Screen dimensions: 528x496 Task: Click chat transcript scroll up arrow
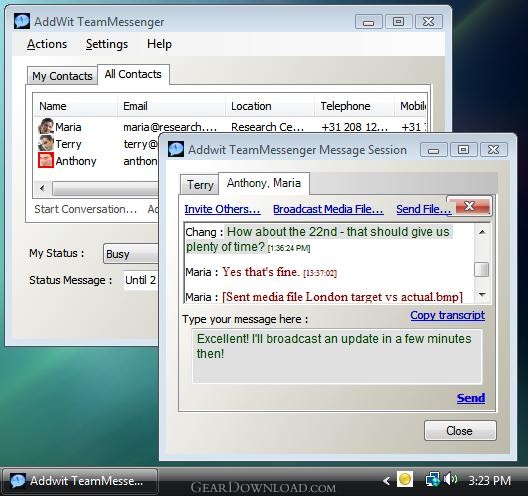point(482,232)
